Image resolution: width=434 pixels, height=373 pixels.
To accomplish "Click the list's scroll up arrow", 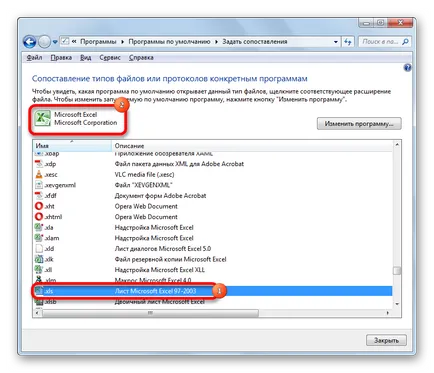I will [x=397, y=145].
